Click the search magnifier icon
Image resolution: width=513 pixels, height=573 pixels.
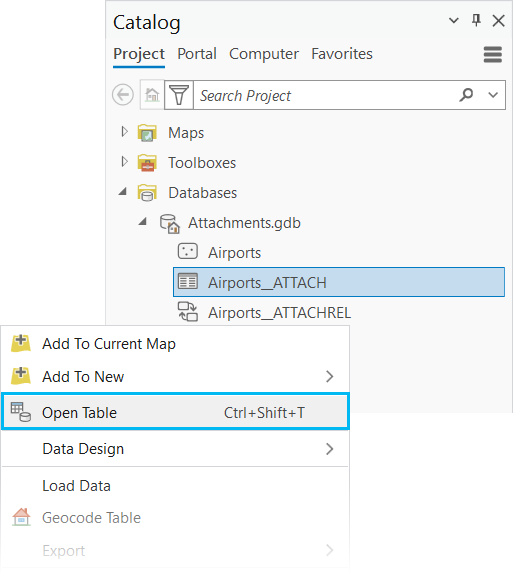(466, 95)
